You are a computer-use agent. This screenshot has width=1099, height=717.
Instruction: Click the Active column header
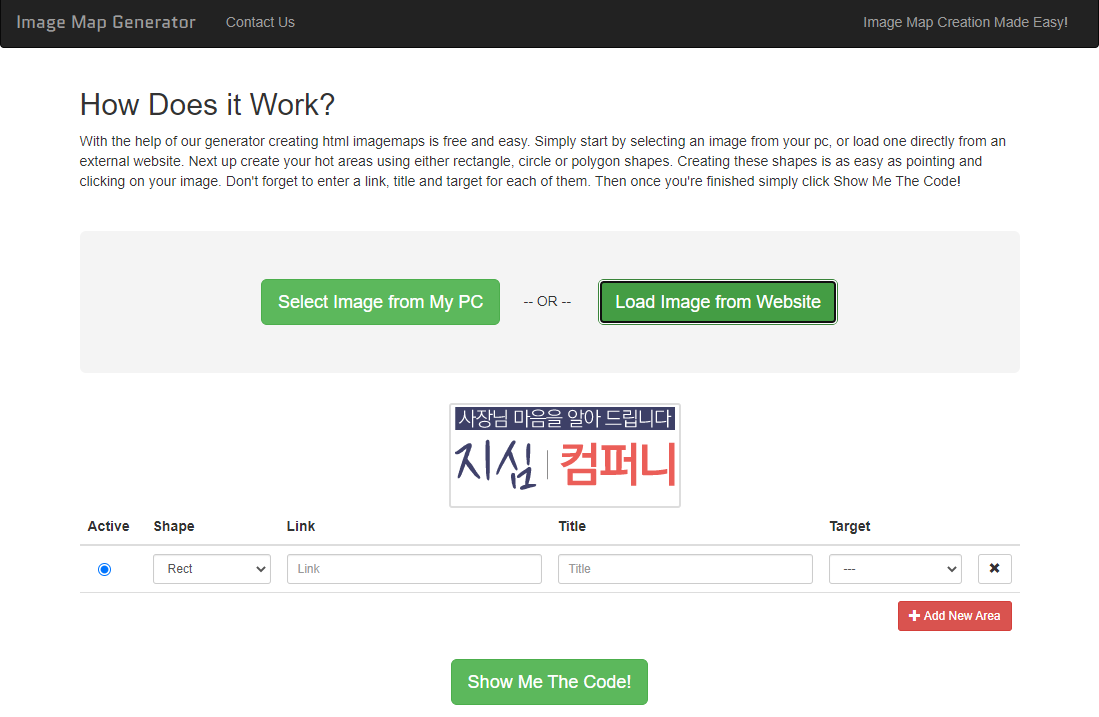109,526
